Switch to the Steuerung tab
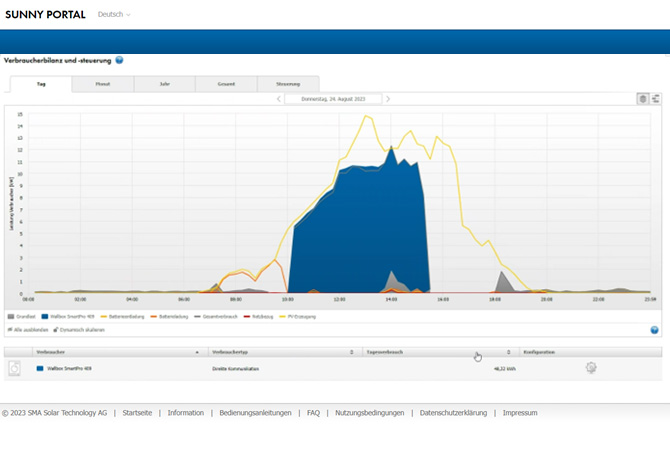Screen dimensions: 670x449 coord(288,84)
